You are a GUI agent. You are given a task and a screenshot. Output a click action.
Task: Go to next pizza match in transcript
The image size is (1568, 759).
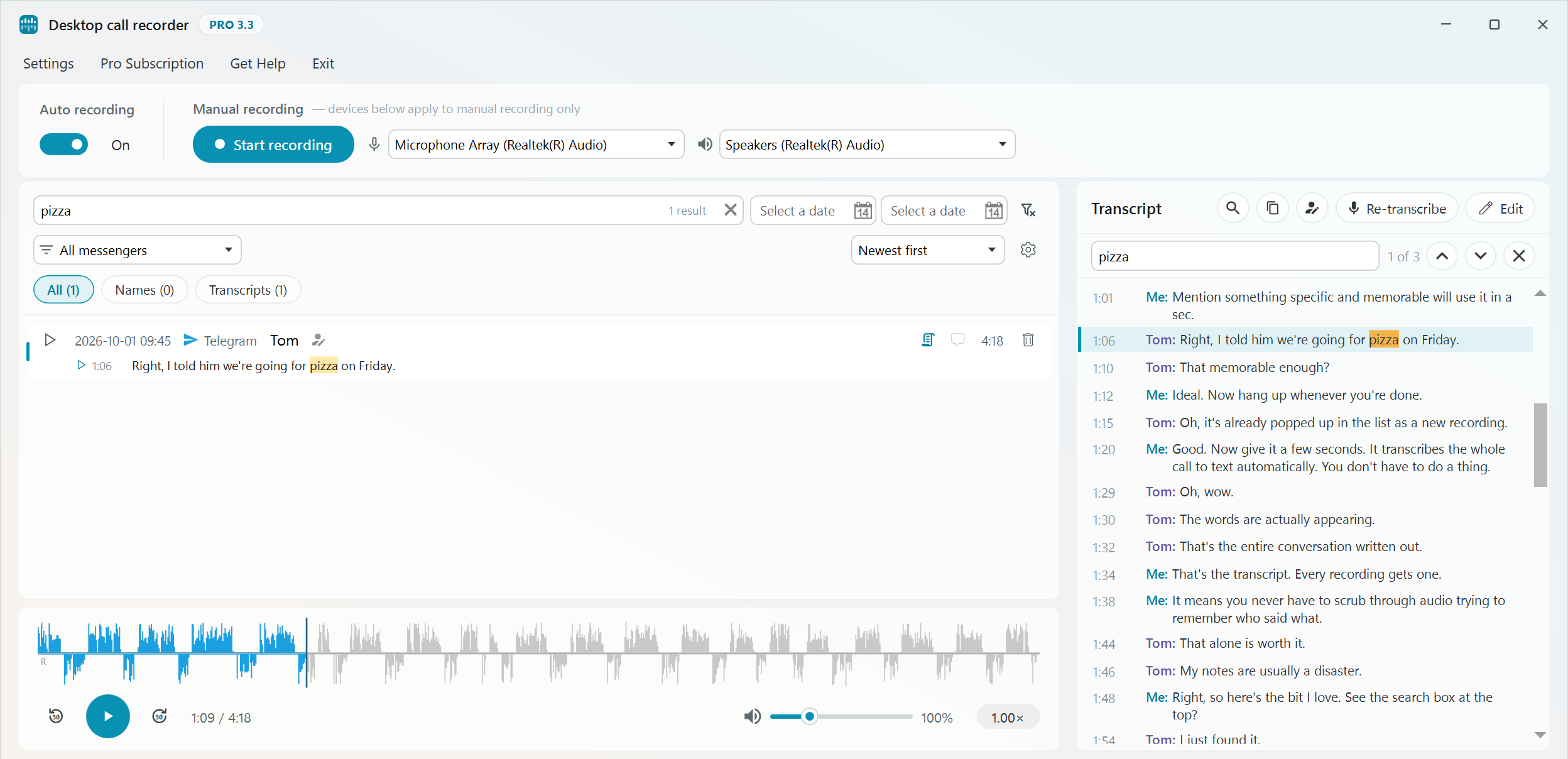tap(1481, 256)
